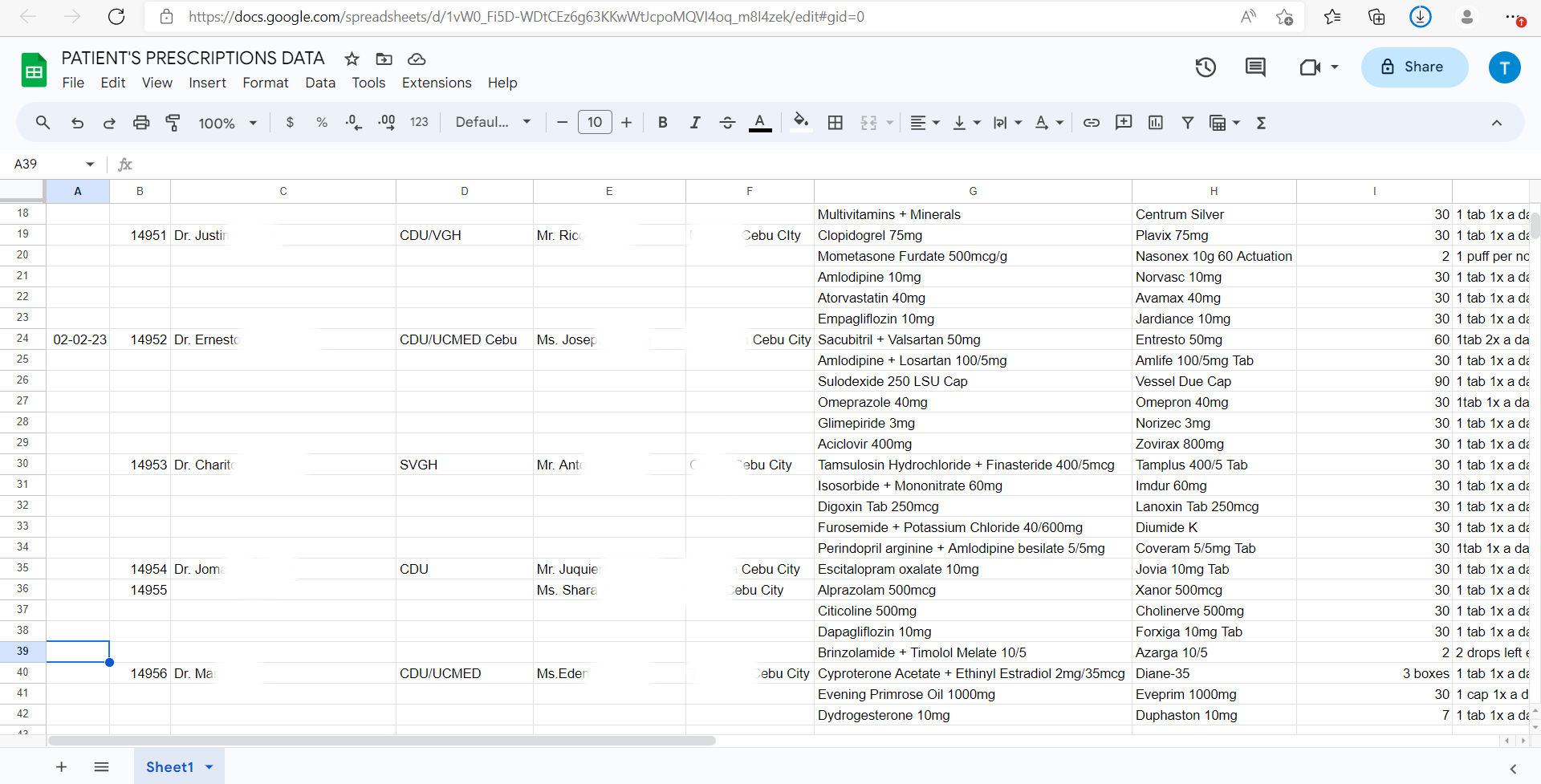Open browser downloads
This screenshot has width=1541, height=784.
[1421, 17]
